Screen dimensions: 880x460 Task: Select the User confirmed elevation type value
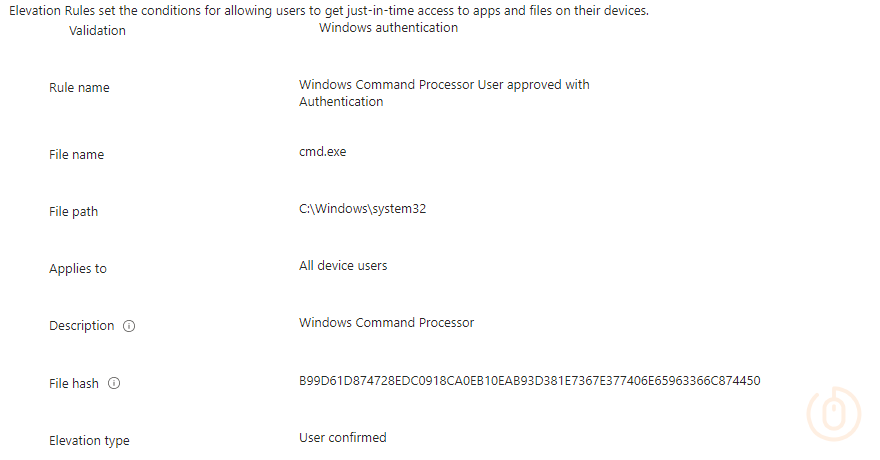342,438
